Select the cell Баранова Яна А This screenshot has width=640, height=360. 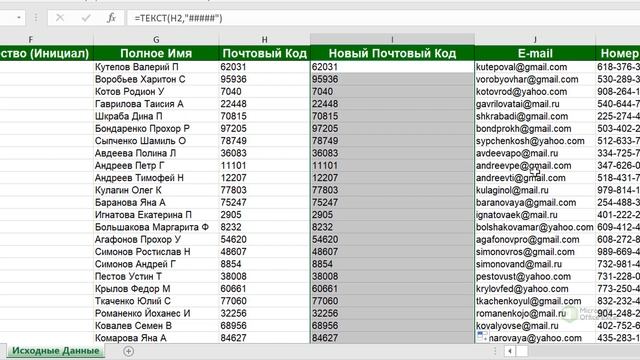click(156, 202)
